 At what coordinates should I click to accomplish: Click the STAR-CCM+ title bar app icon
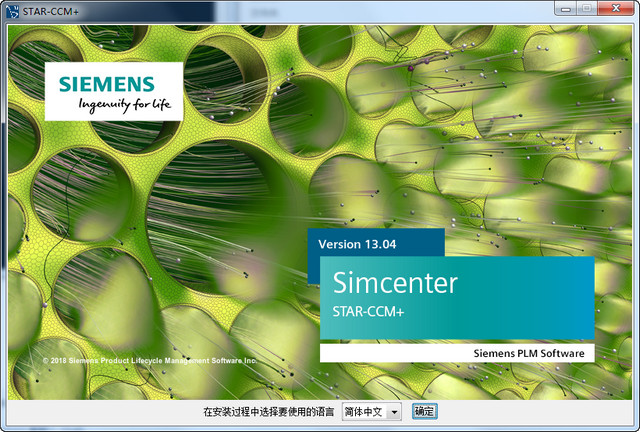(x=12, y=11)
